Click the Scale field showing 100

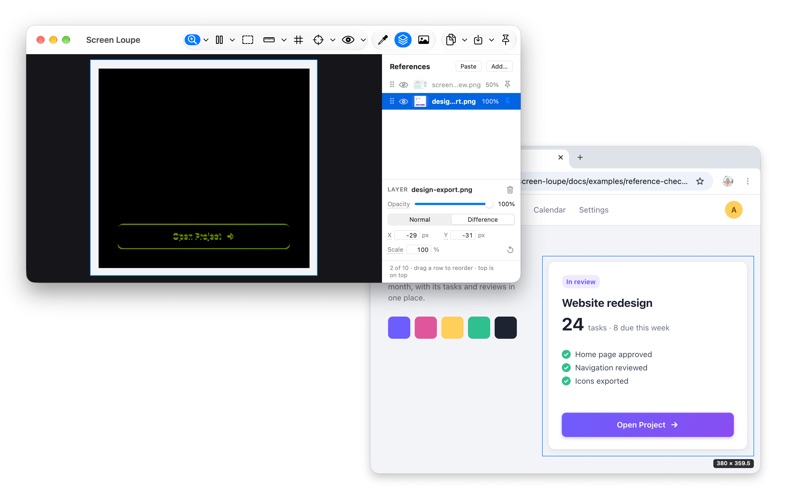click(418, 249)
